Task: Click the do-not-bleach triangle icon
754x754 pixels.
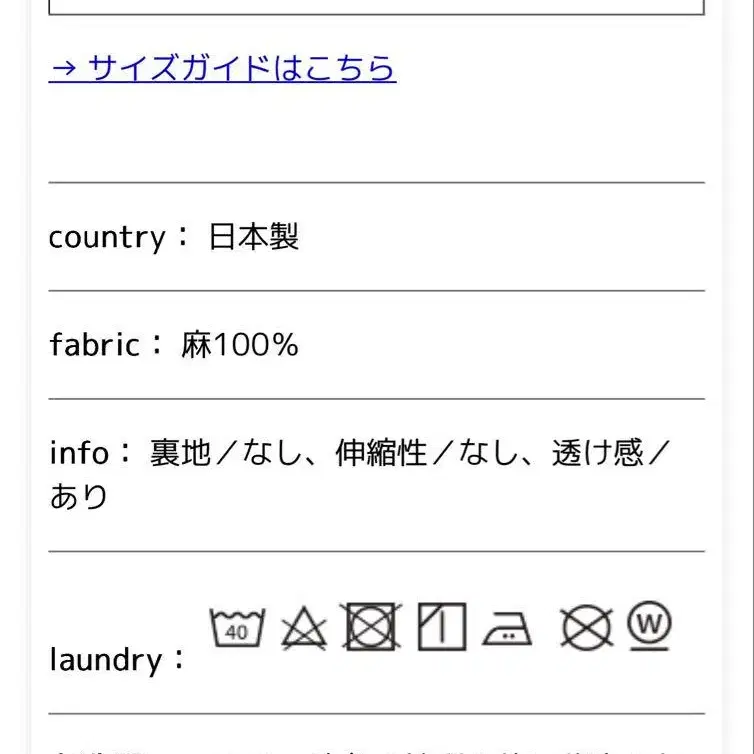Action: 304,628
